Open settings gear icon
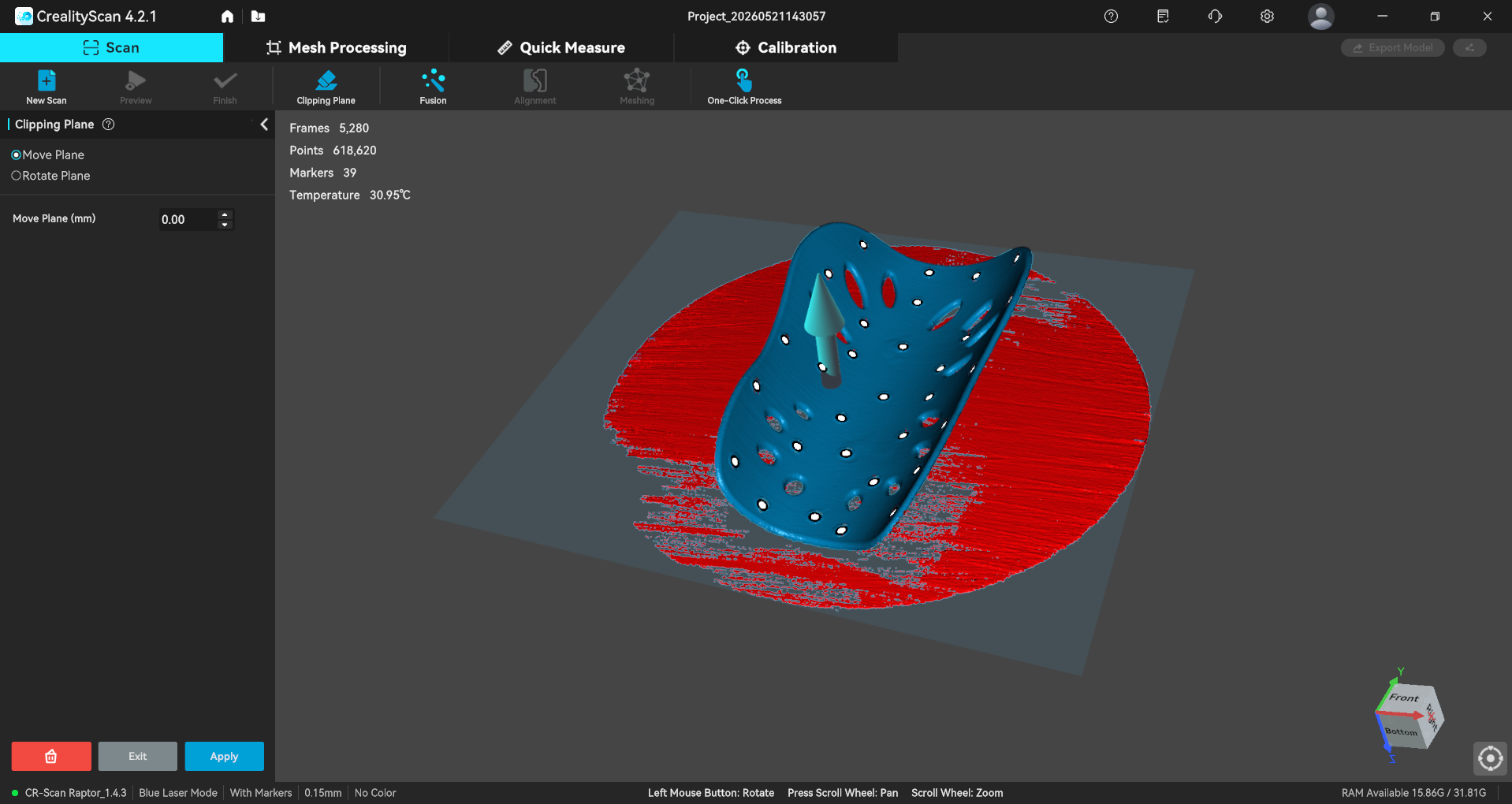Screen dimensions: 1512x804 (x=1267, y=17)
